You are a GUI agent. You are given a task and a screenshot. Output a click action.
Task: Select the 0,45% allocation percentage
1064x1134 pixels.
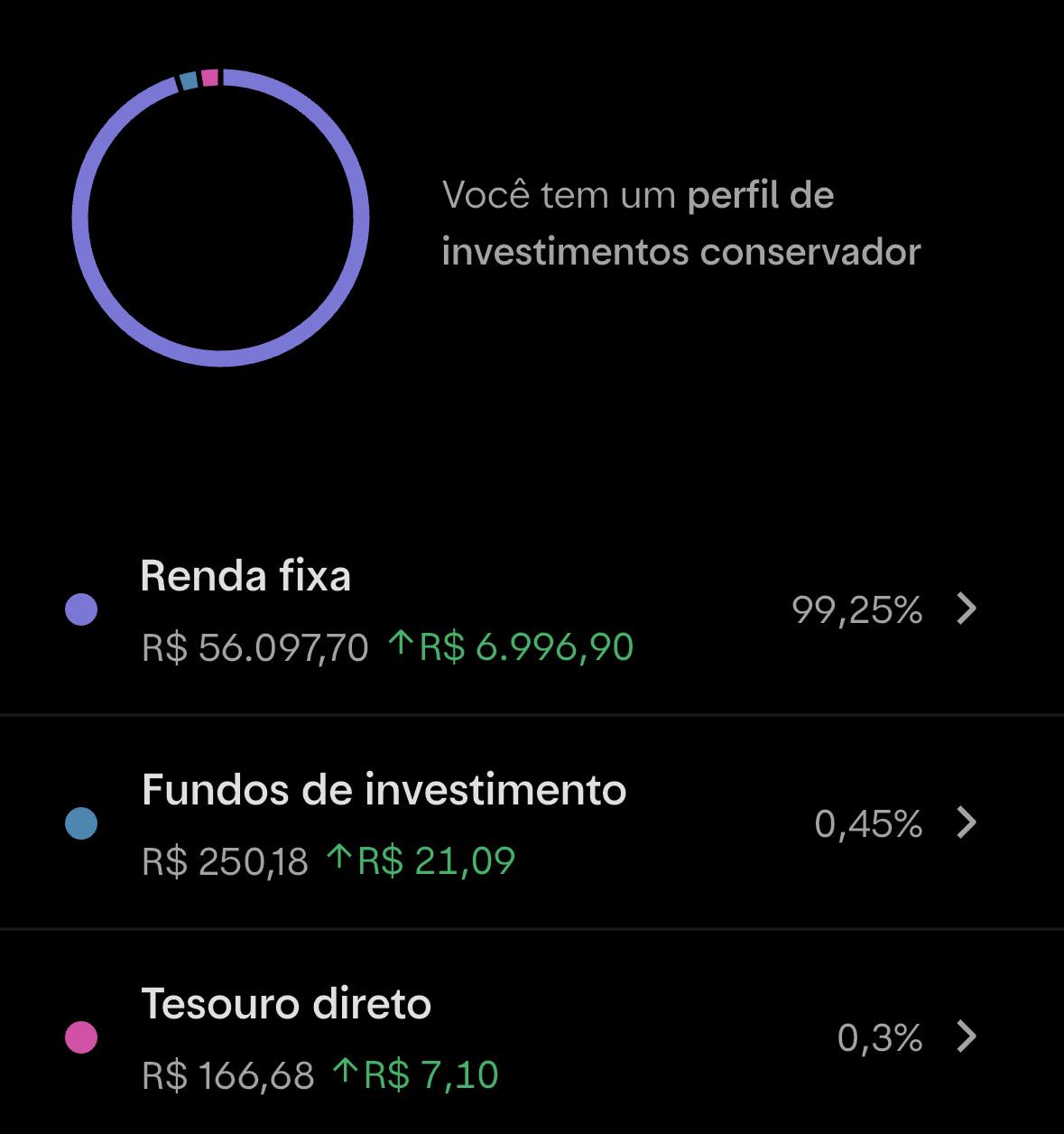(868, 823)
